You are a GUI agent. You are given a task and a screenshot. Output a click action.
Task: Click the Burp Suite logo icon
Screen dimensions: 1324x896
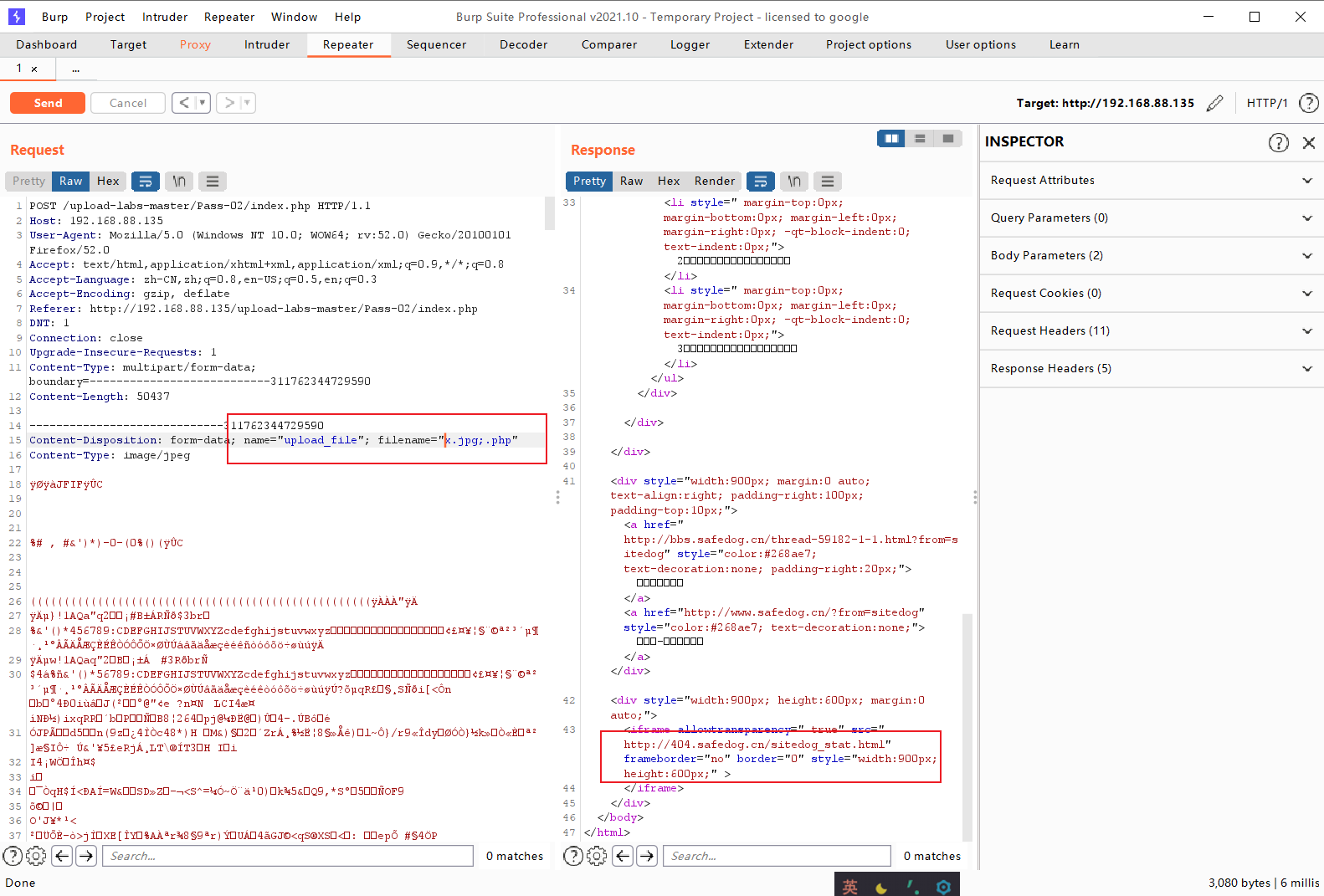click(17, 17)
